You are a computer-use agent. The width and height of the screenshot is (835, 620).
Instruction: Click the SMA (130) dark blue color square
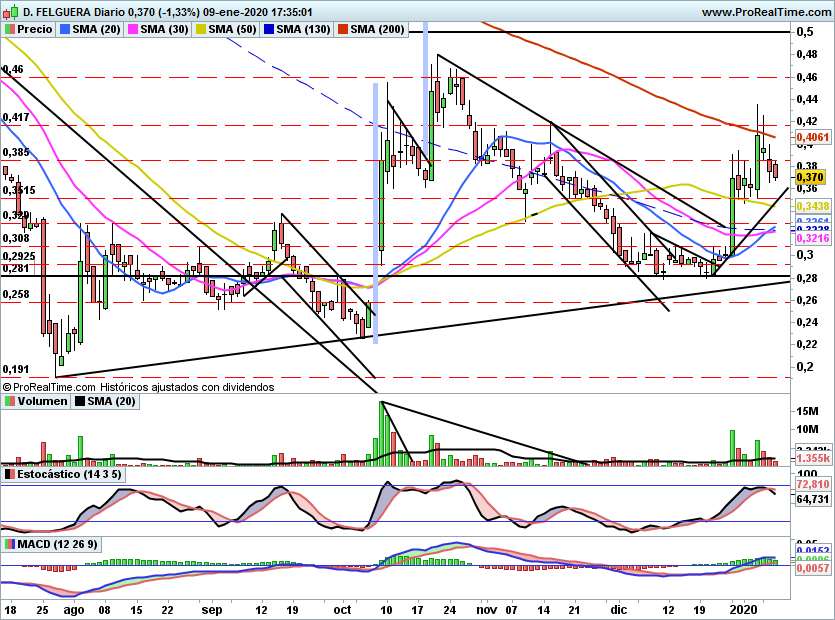267,30
